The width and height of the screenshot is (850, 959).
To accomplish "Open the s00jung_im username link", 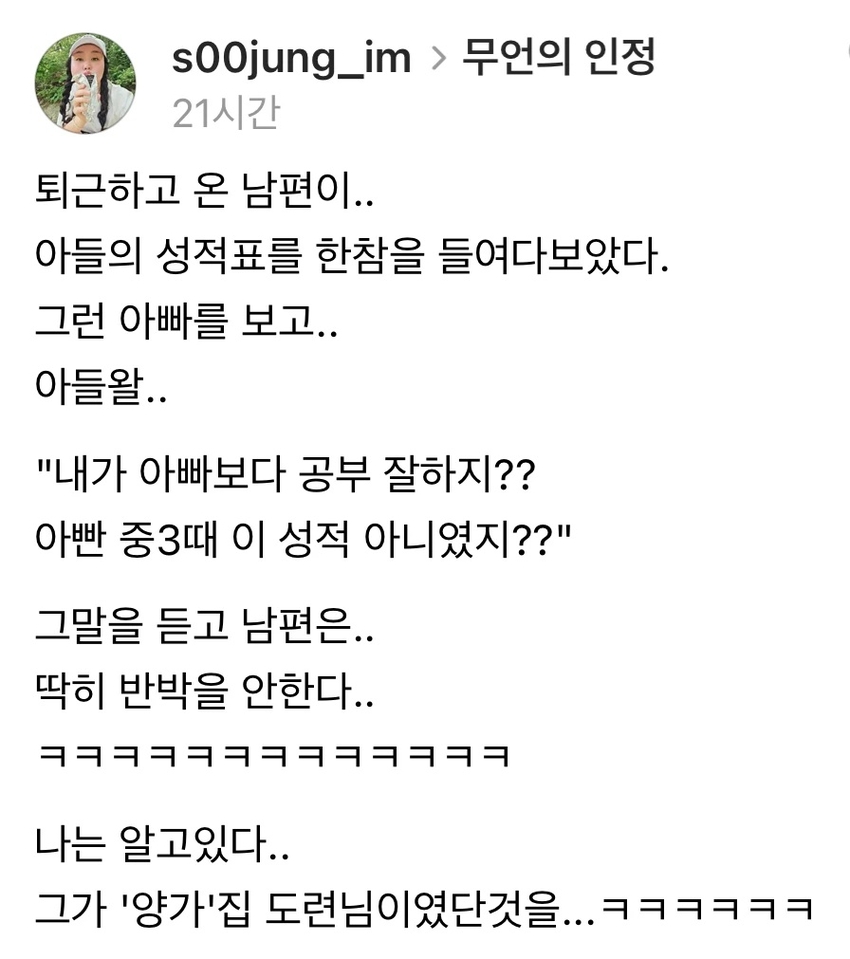I will coord(291,59).
